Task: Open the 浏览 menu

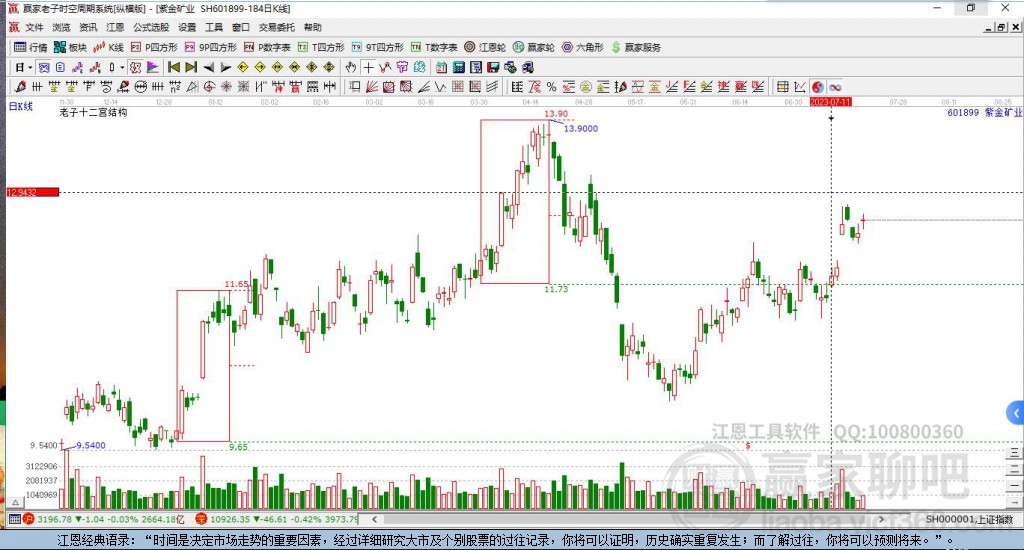Action: [x=61, y=27]
